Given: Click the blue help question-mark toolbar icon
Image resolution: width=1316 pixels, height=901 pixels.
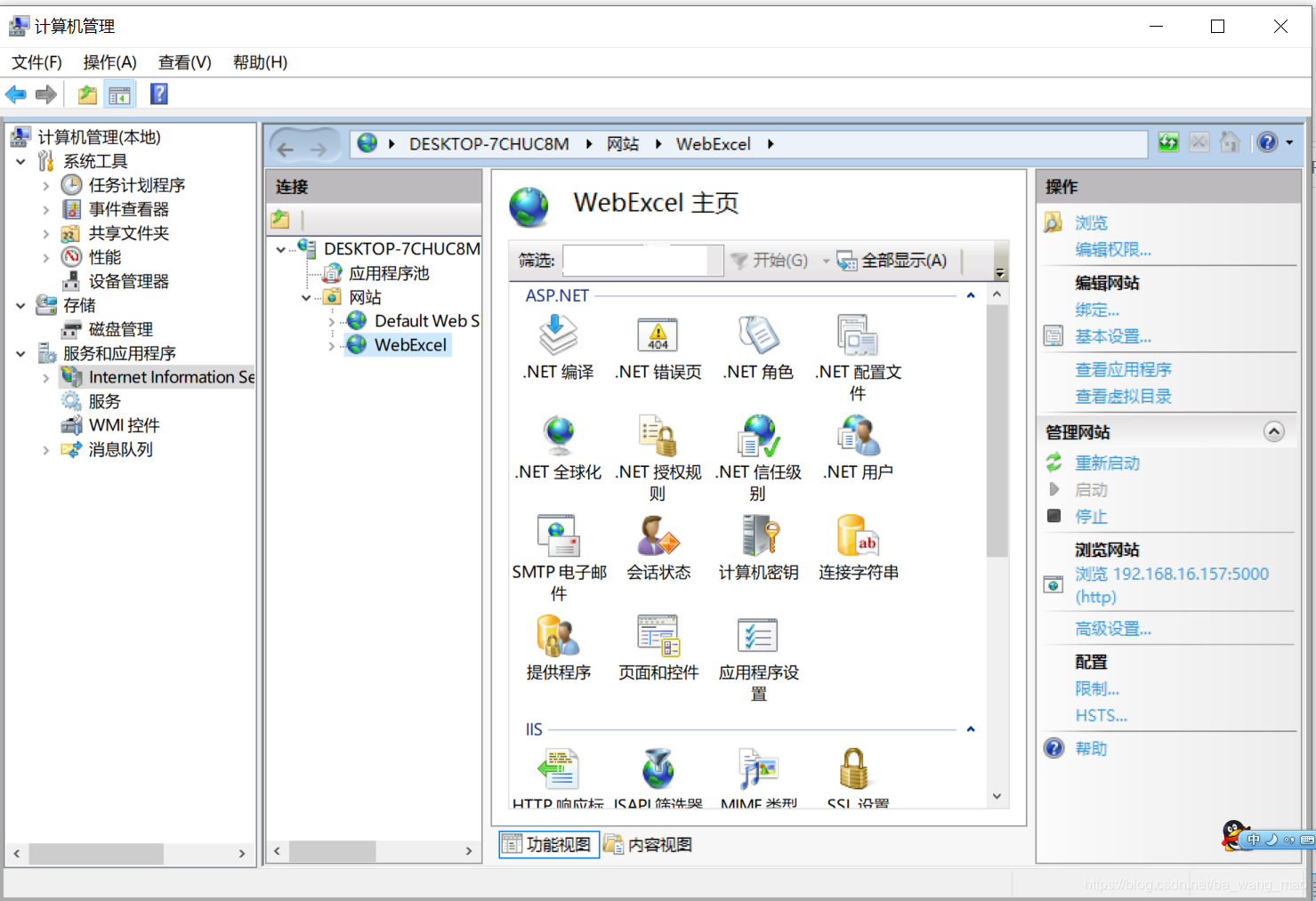Looking at the screenshot, I should [159, 94].
